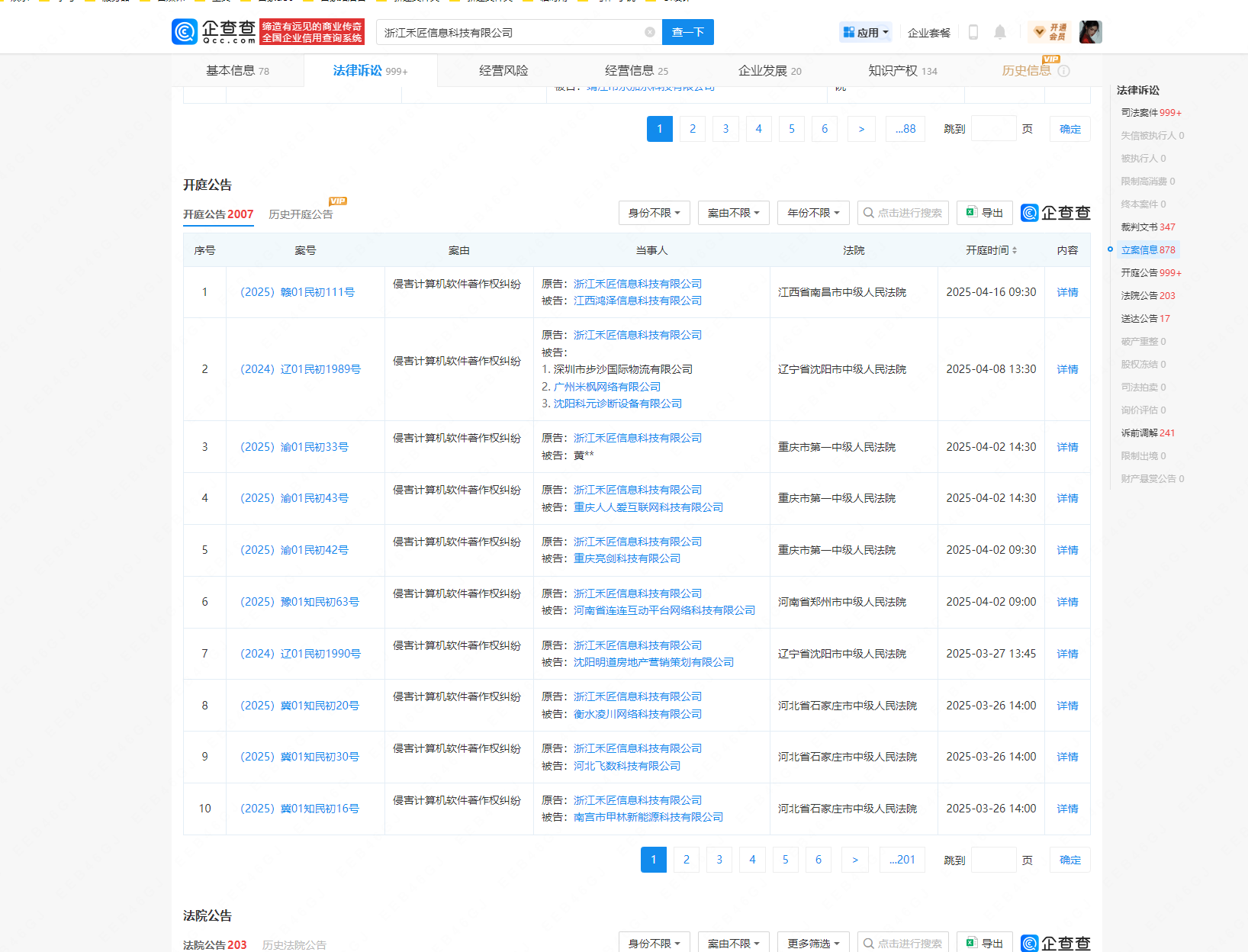
Task: Go to next page arrow of 开庭公告
Action: [855, 860]
